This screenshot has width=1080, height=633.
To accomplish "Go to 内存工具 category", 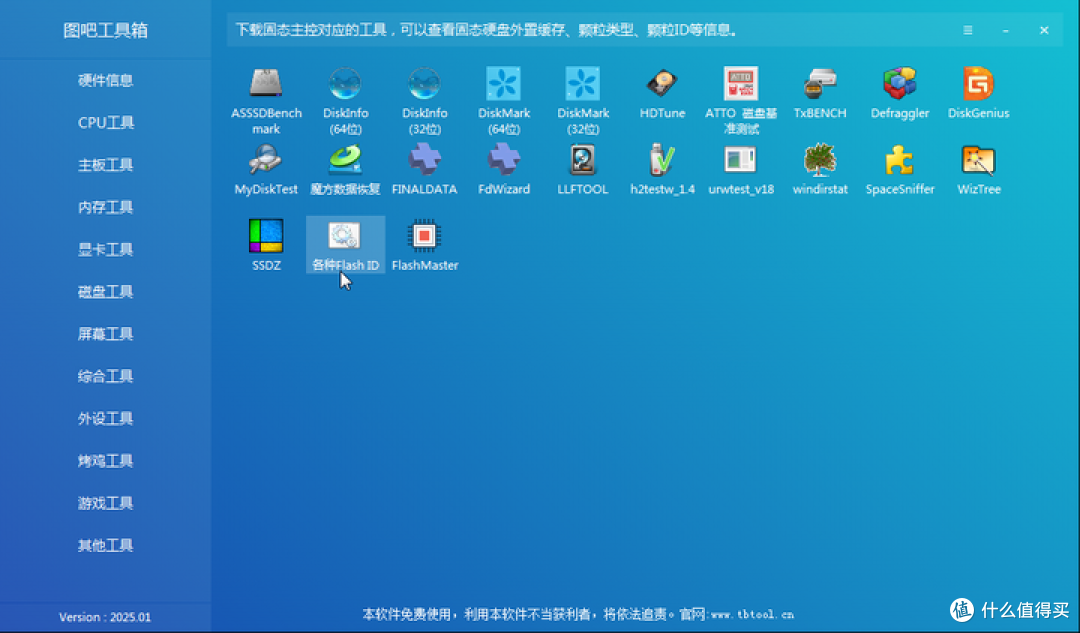I will [x=105, y=207].
